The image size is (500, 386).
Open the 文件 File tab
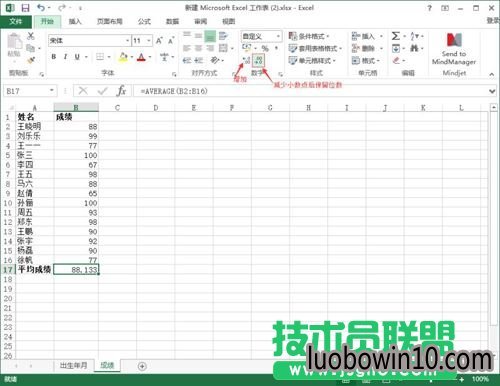coord(16,22)
